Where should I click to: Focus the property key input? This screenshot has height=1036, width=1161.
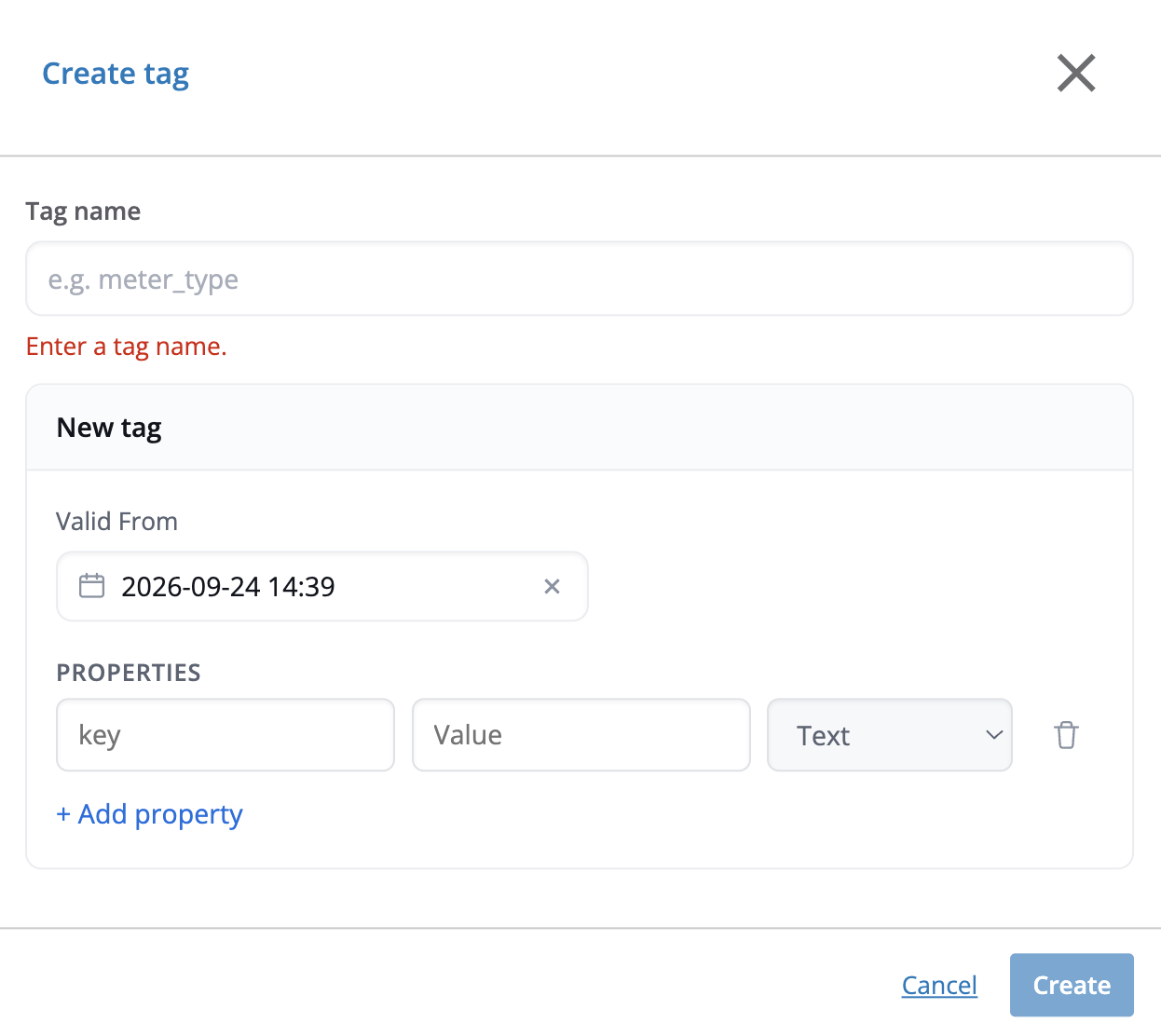[x=225, y=735]
